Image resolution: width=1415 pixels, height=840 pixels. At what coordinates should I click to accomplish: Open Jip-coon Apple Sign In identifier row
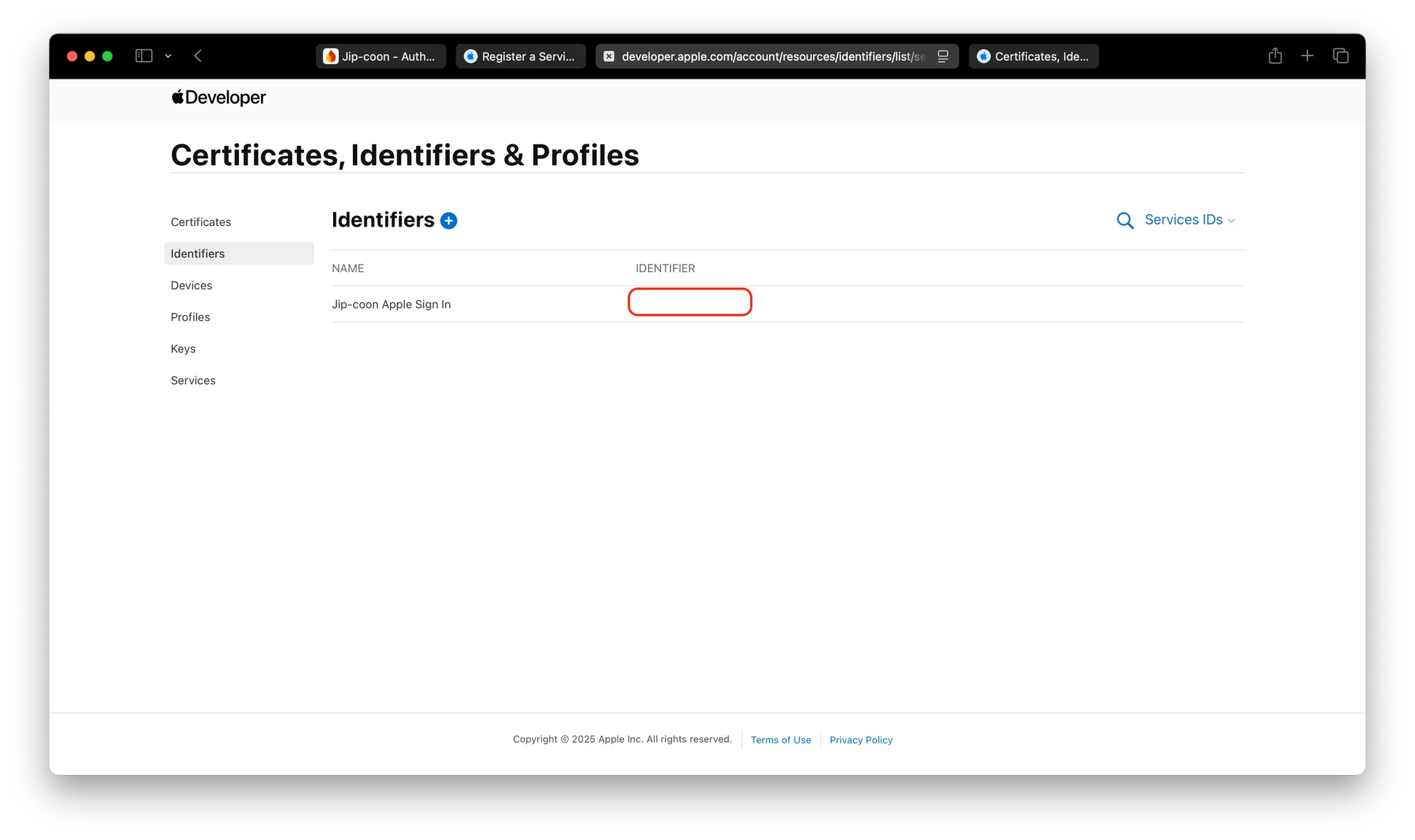pos(391,305)
